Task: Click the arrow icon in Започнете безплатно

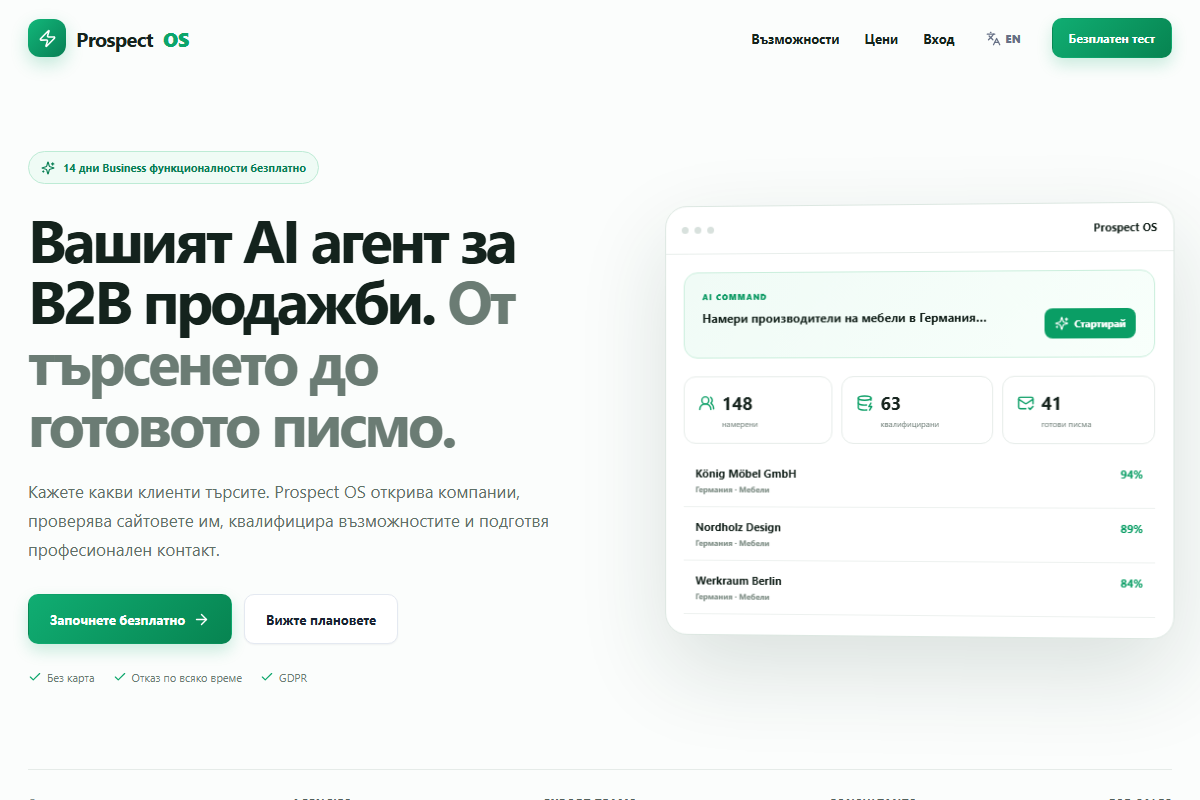Action: click(x=201, y=619)
